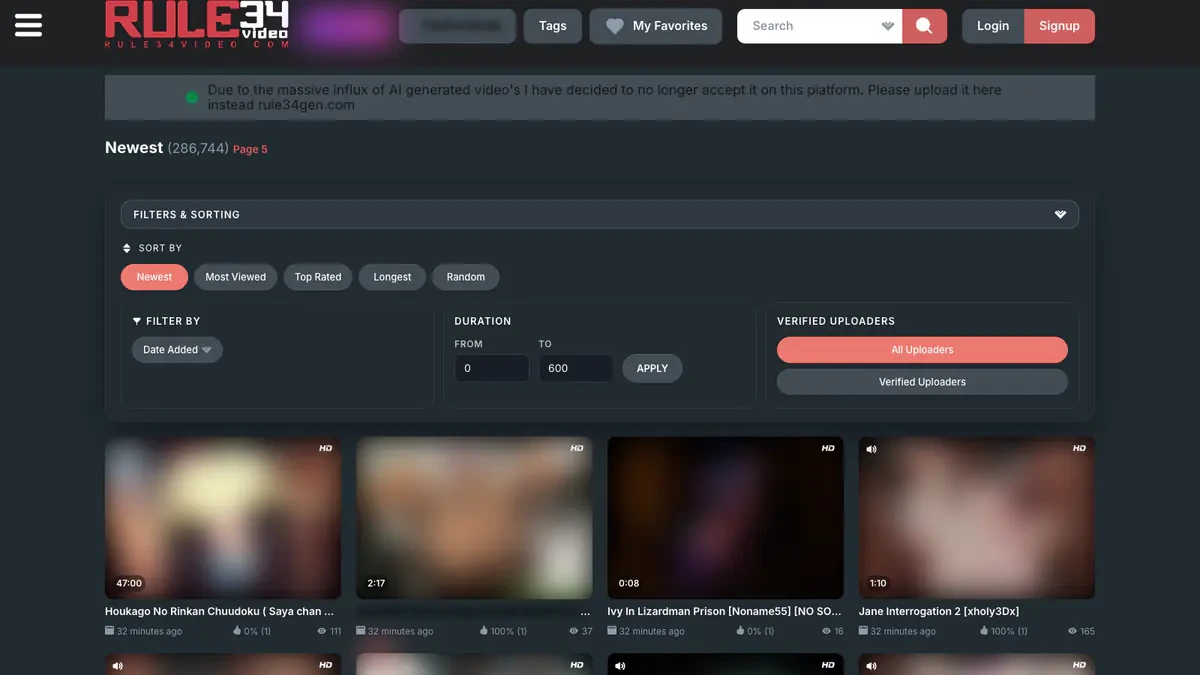Click the eye views icon showing 16
This screenshot has width=1200, height=675.
coord(826,631)
